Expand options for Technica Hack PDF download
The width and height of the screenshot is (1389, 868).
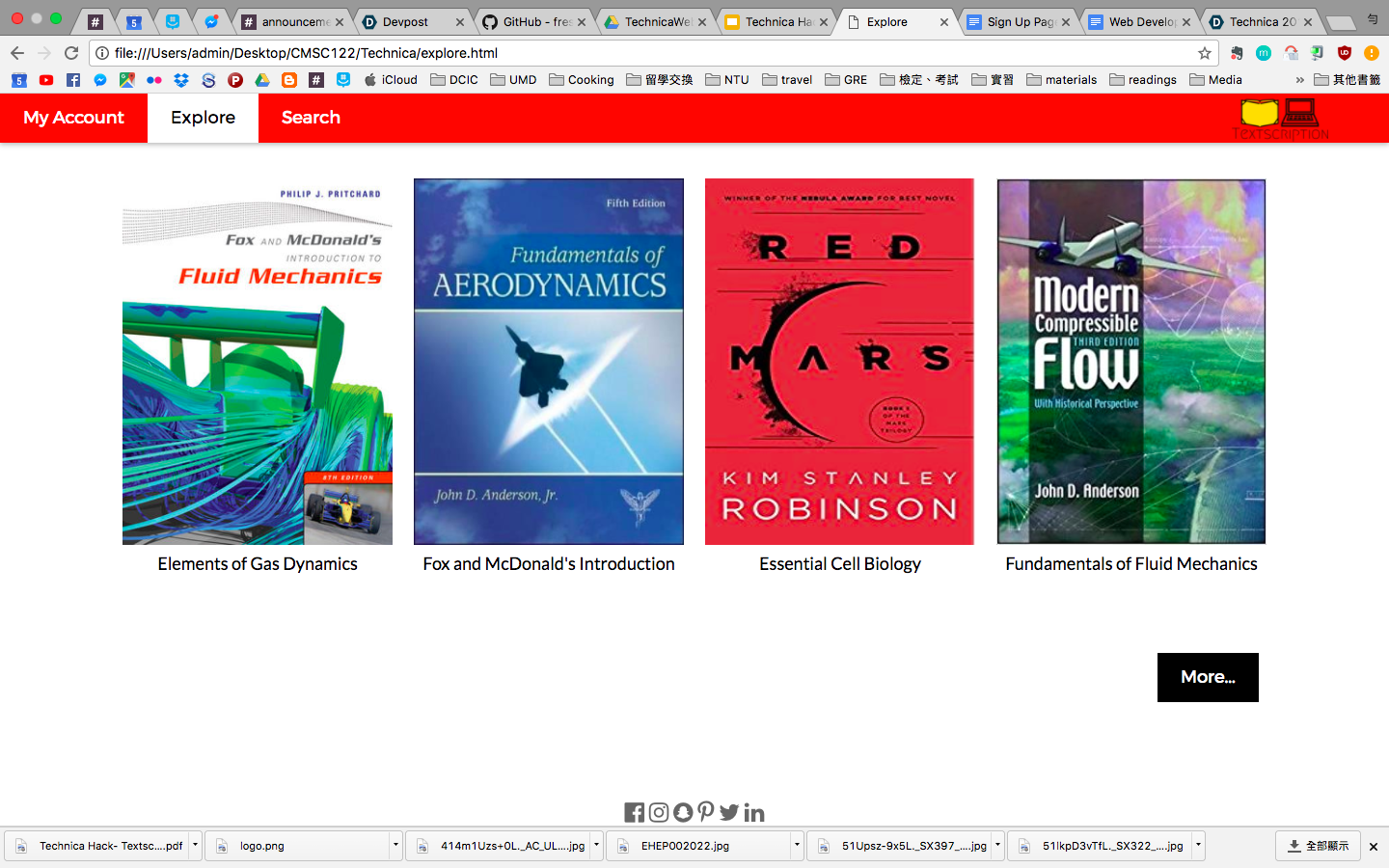pos(195,846)
